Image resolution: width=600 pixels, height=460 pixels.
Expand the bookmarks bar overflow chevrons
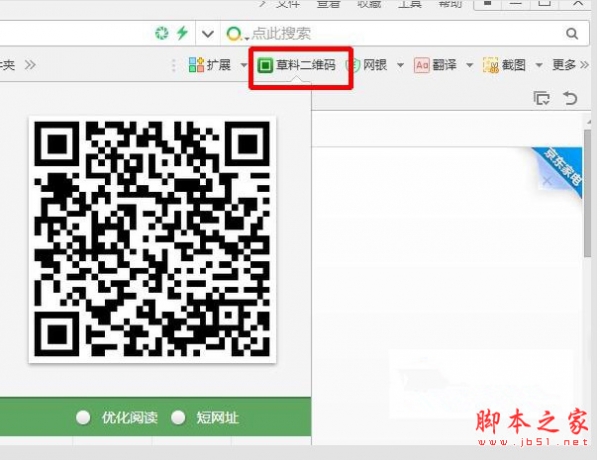point(30,65)
